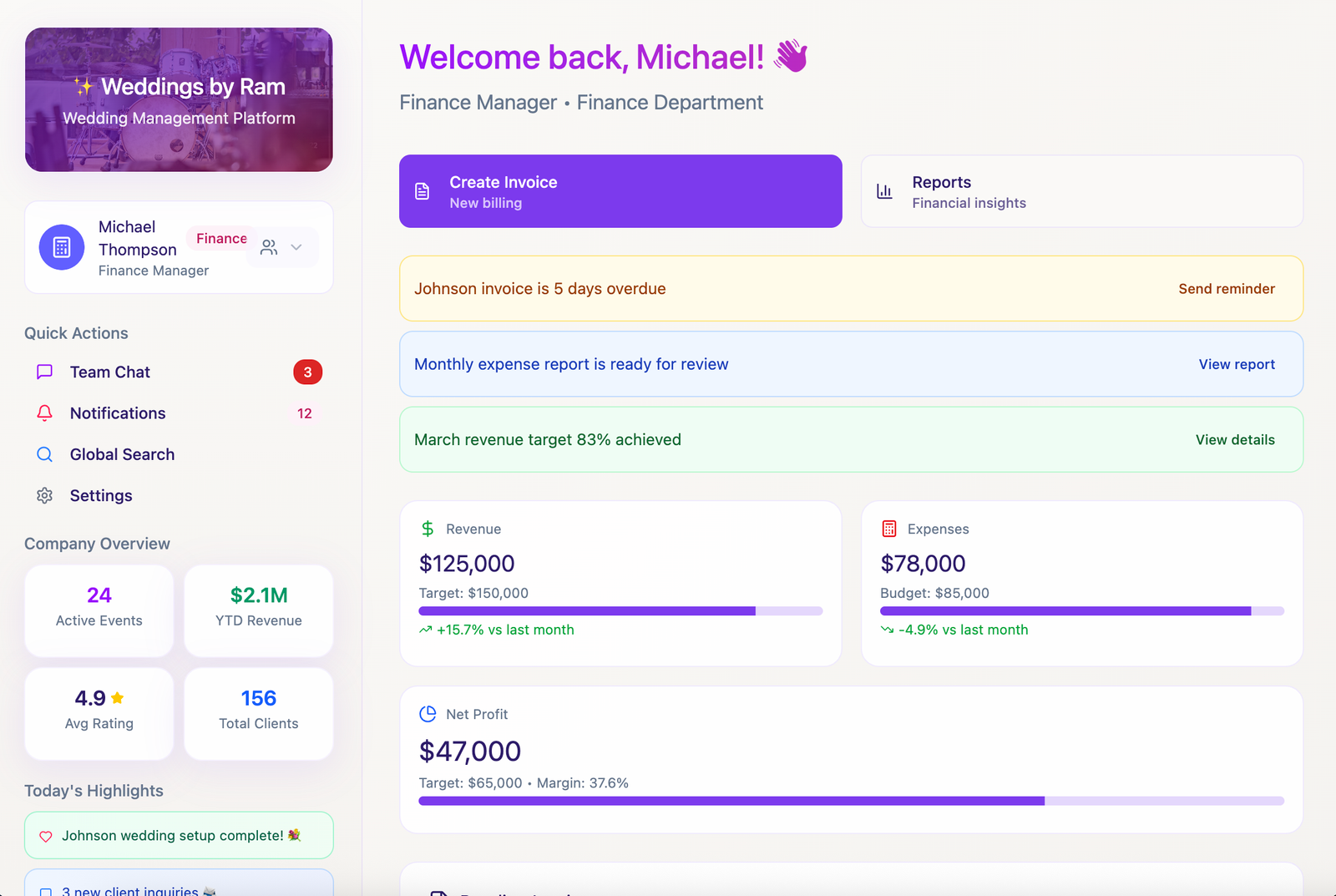Click the Reports bar chart icon

pyautogui.click(x=884, y=191)
